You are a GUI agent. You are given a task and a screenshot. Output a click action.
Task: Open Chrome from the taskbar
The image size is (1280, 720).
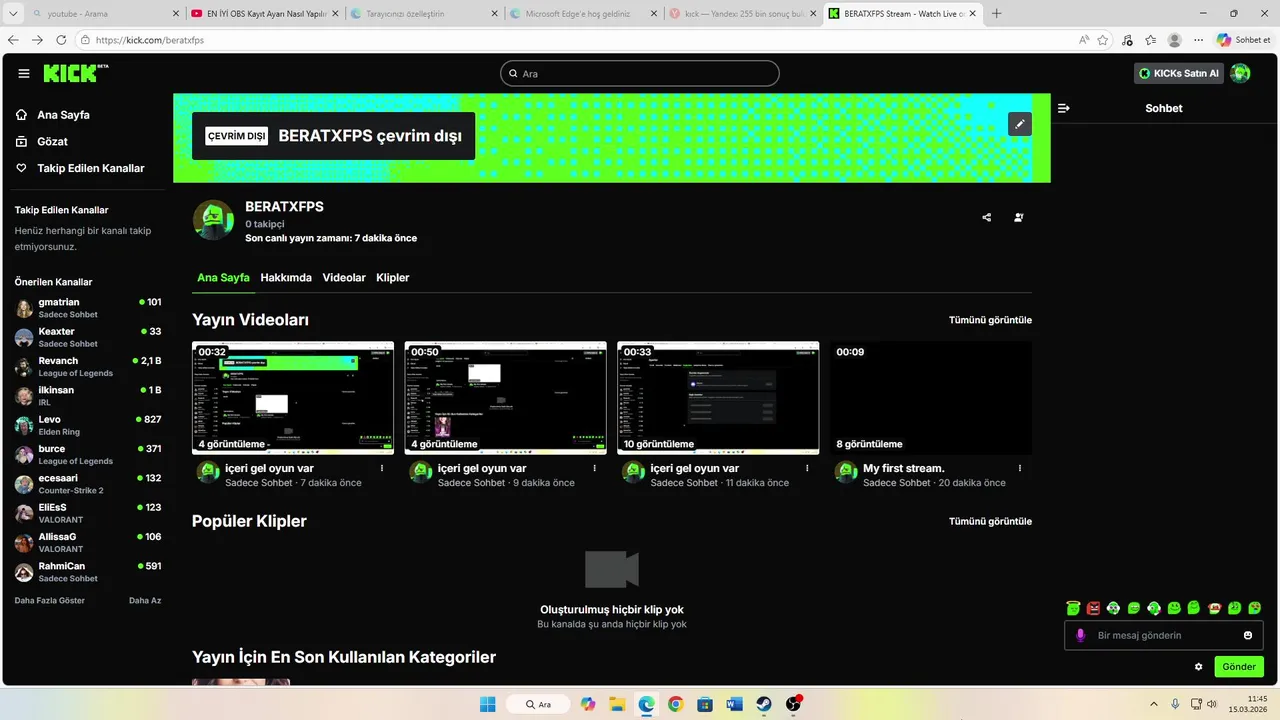[x=676, y=704]
